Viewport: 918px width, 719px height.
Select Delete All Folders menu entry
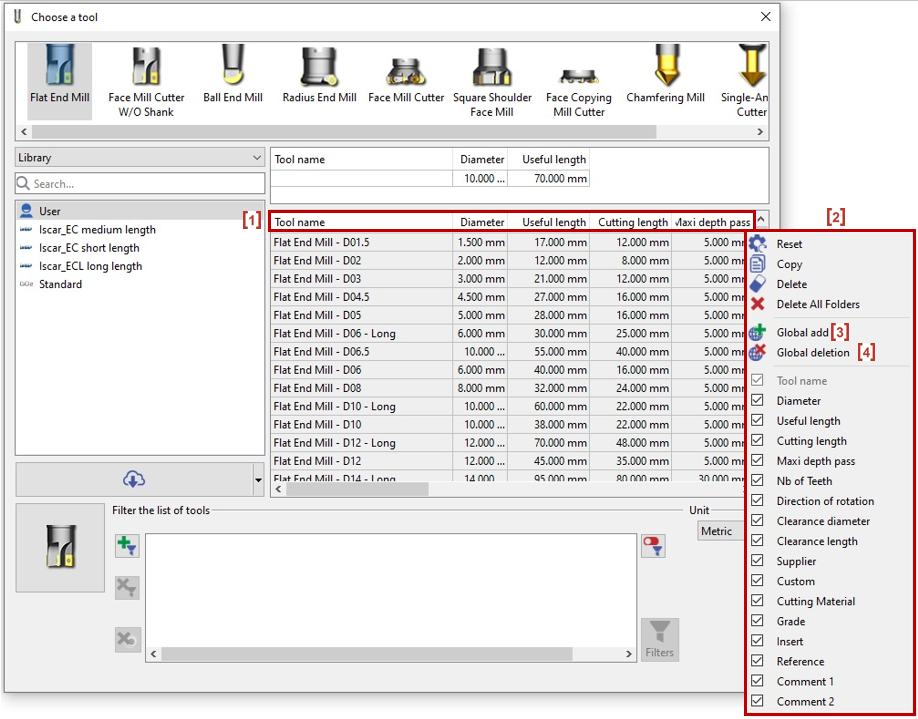pyautogui.click(x=817, y=304)
